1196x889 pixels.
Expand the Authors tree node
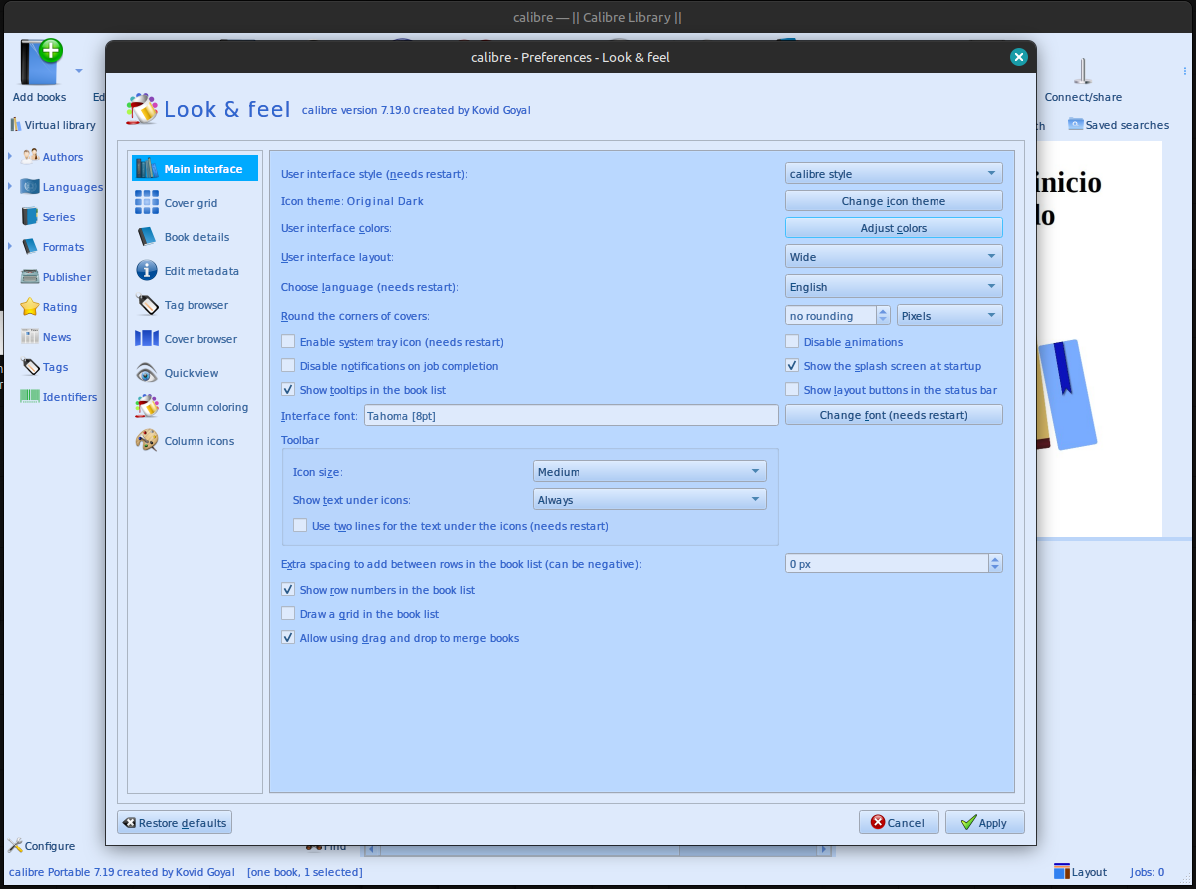[x=10, y=156]
